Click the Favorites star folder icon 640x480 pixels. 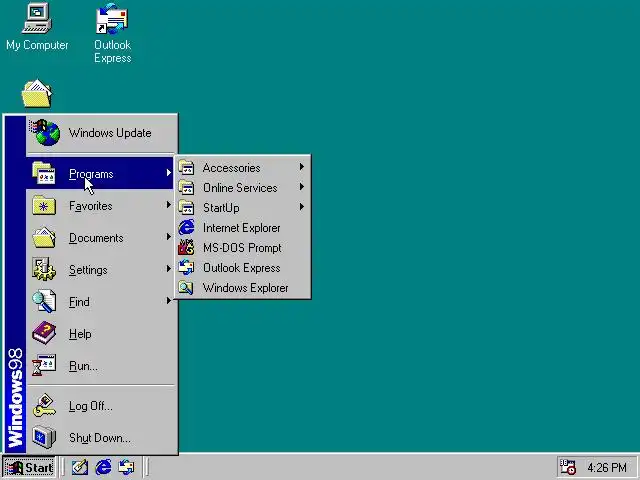tap(44, 205)
